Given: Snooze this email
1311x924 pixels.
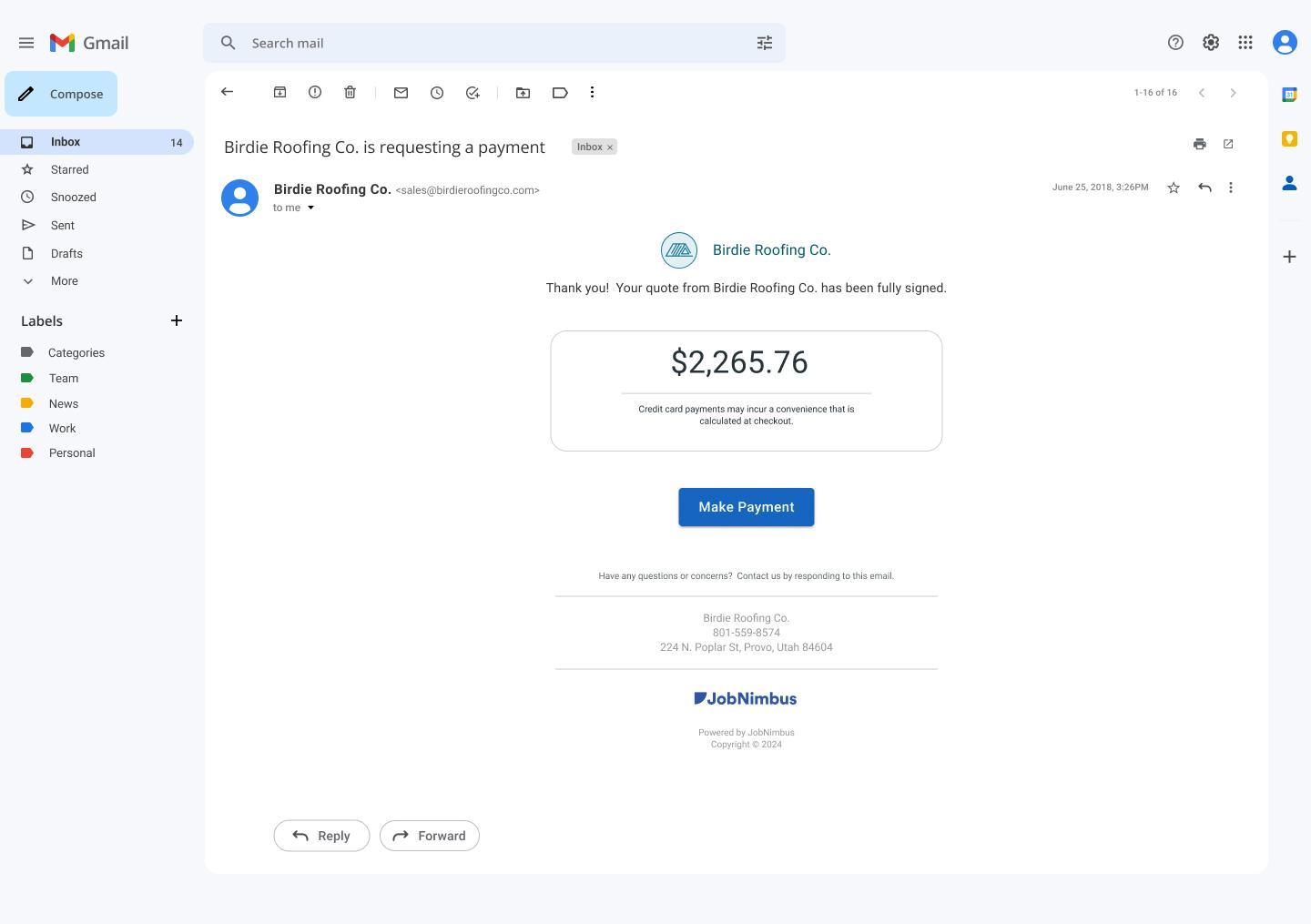Looking at the screenshot, I should tap(437, 92).
